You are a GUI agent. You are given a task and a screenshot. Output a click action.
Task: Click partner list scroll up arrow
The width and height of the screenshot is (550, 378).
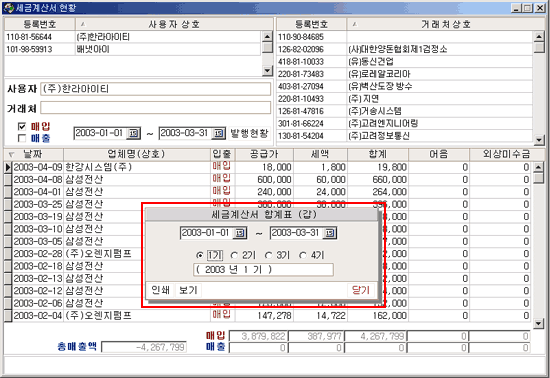click(x=539, y=36)
